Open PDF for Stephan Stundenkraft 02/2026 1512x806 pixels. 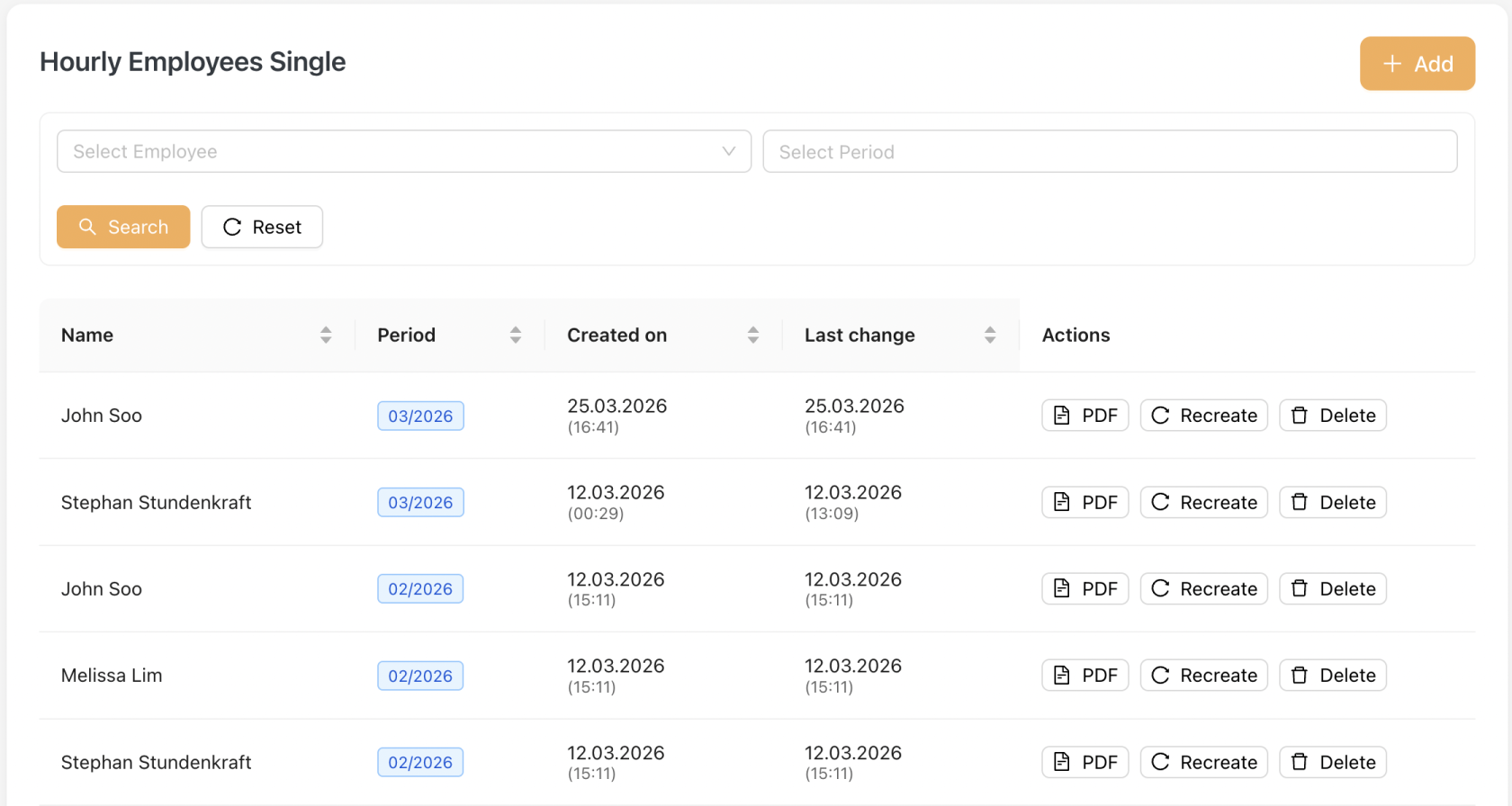tap(1085, 763)
